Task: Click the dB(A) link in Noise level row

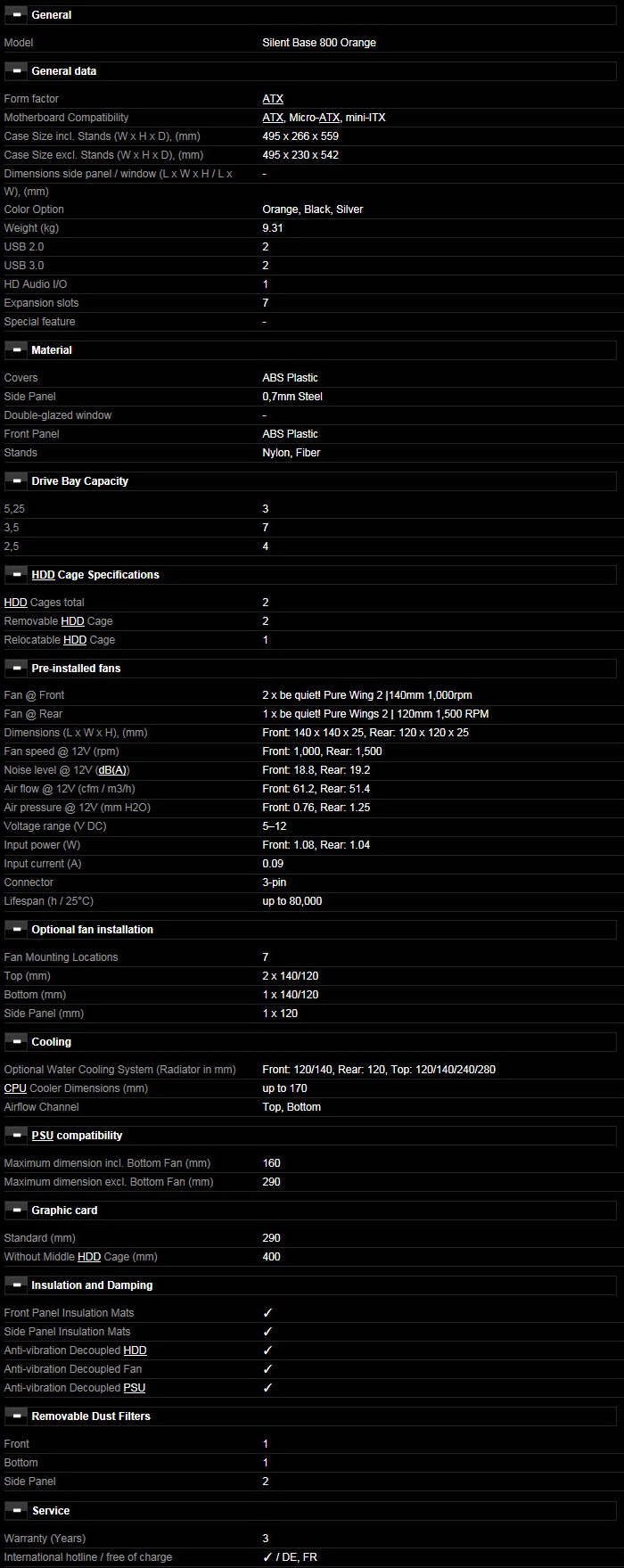Action: pos(111,770)
